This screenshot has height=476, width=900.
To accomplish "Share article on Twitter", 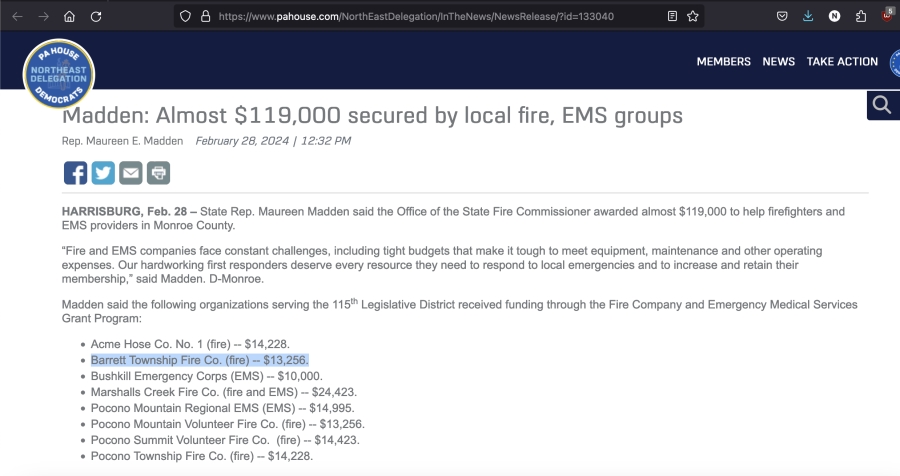I will coord(103,173).
